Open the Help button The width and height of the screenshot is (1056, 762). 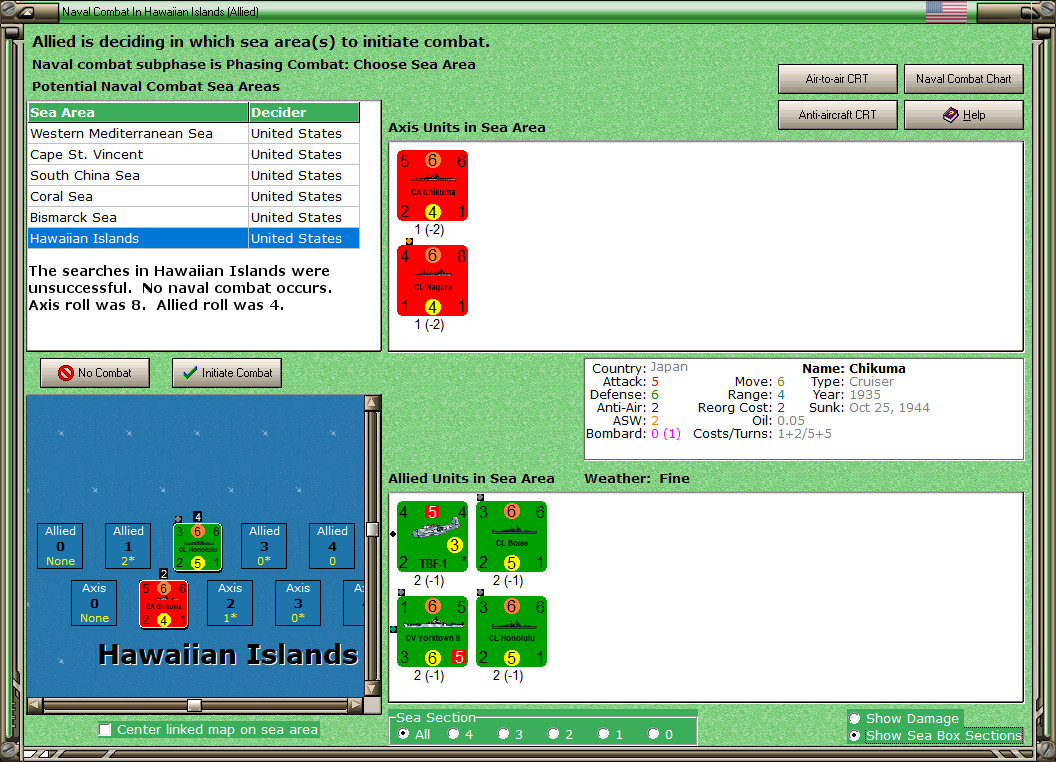click(x=964, y=115)
